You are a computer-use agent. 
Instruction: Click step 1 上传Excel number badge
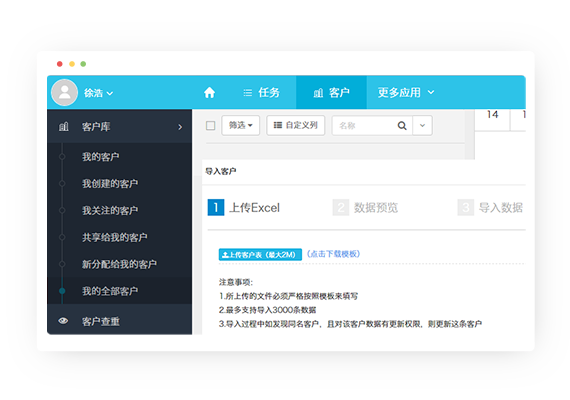point(216,208)
